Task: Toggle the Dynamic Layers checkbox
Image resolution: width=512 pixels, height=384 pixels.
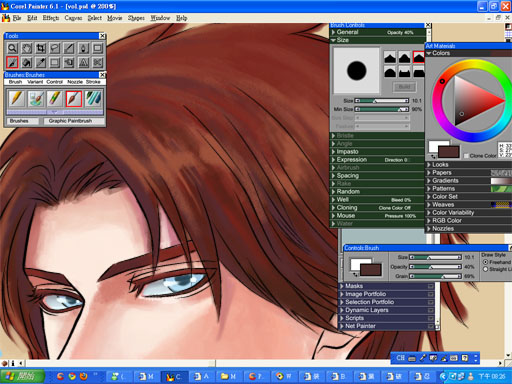Action: (x=431, y=310)
